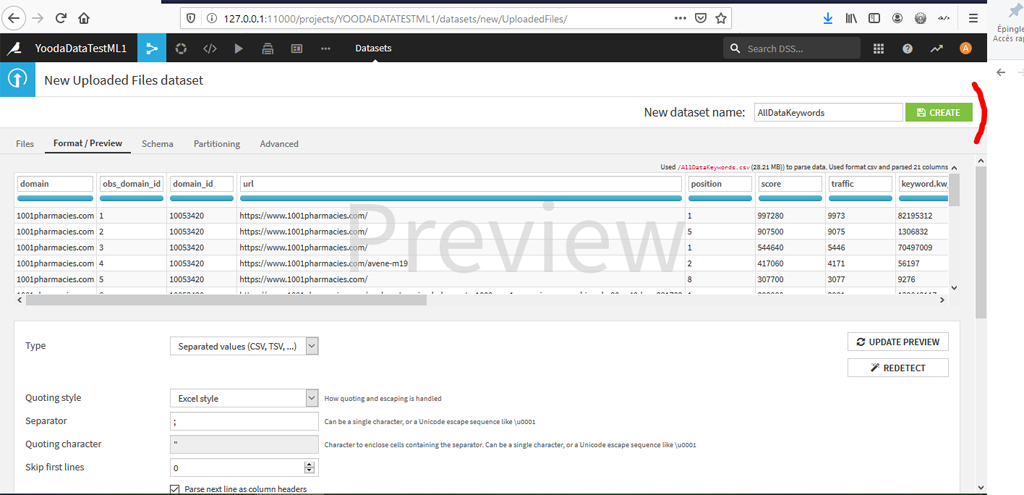Screen dimensions: 1024x495
Task: Click the Skip first lines stepper arrows
Action: coord(310,468)
